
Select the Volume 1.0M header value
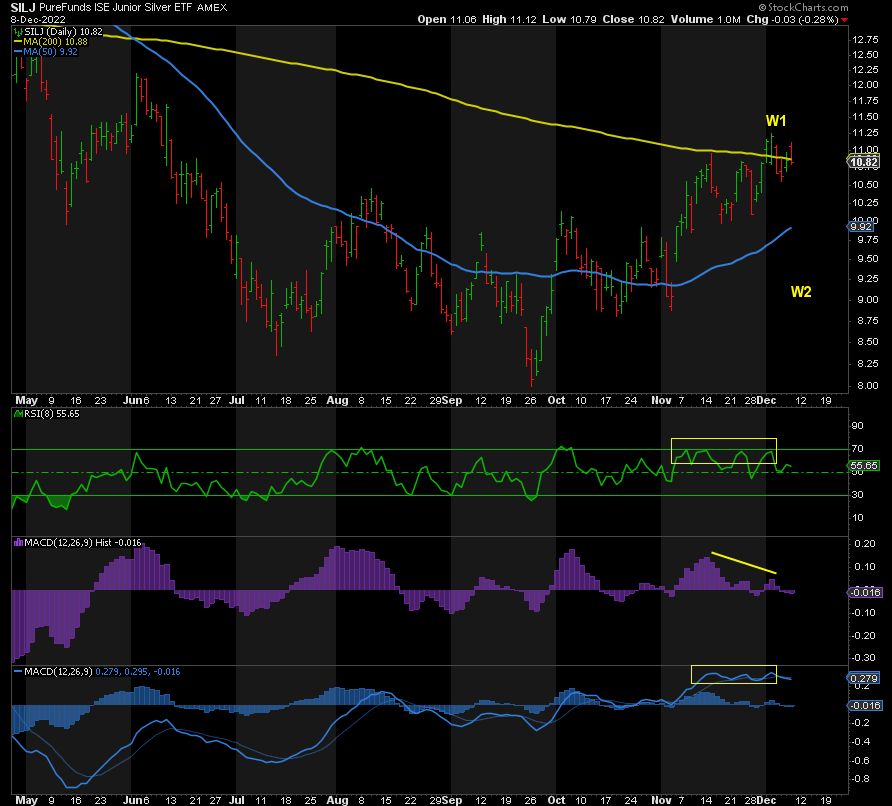705,19
